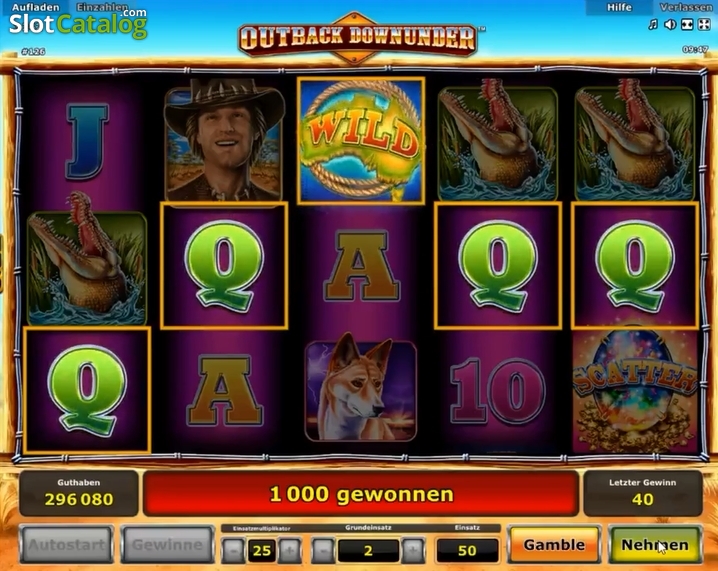The height and width of the screenshot is (571, 718).
Task: Click the Gamble button
Action: (554, 545)
